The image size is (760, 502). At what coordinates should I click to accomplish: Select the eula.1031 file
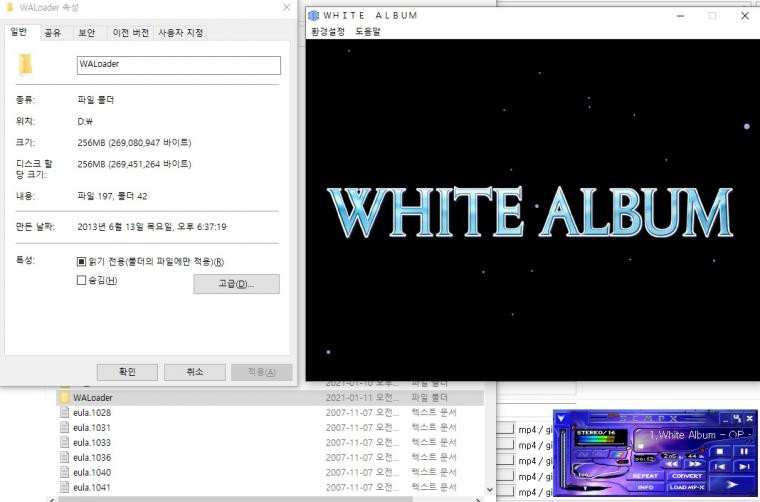click(x=92, y=428)
